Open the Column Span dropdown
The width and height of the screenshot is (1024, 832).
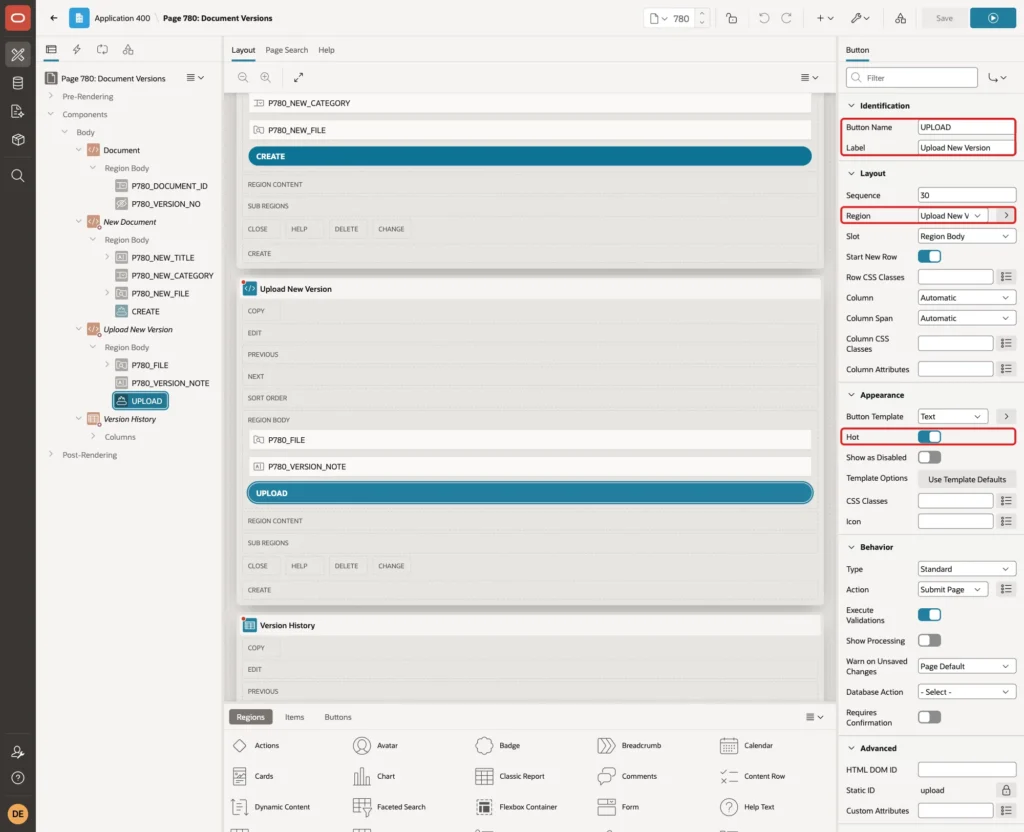[967, 318]
